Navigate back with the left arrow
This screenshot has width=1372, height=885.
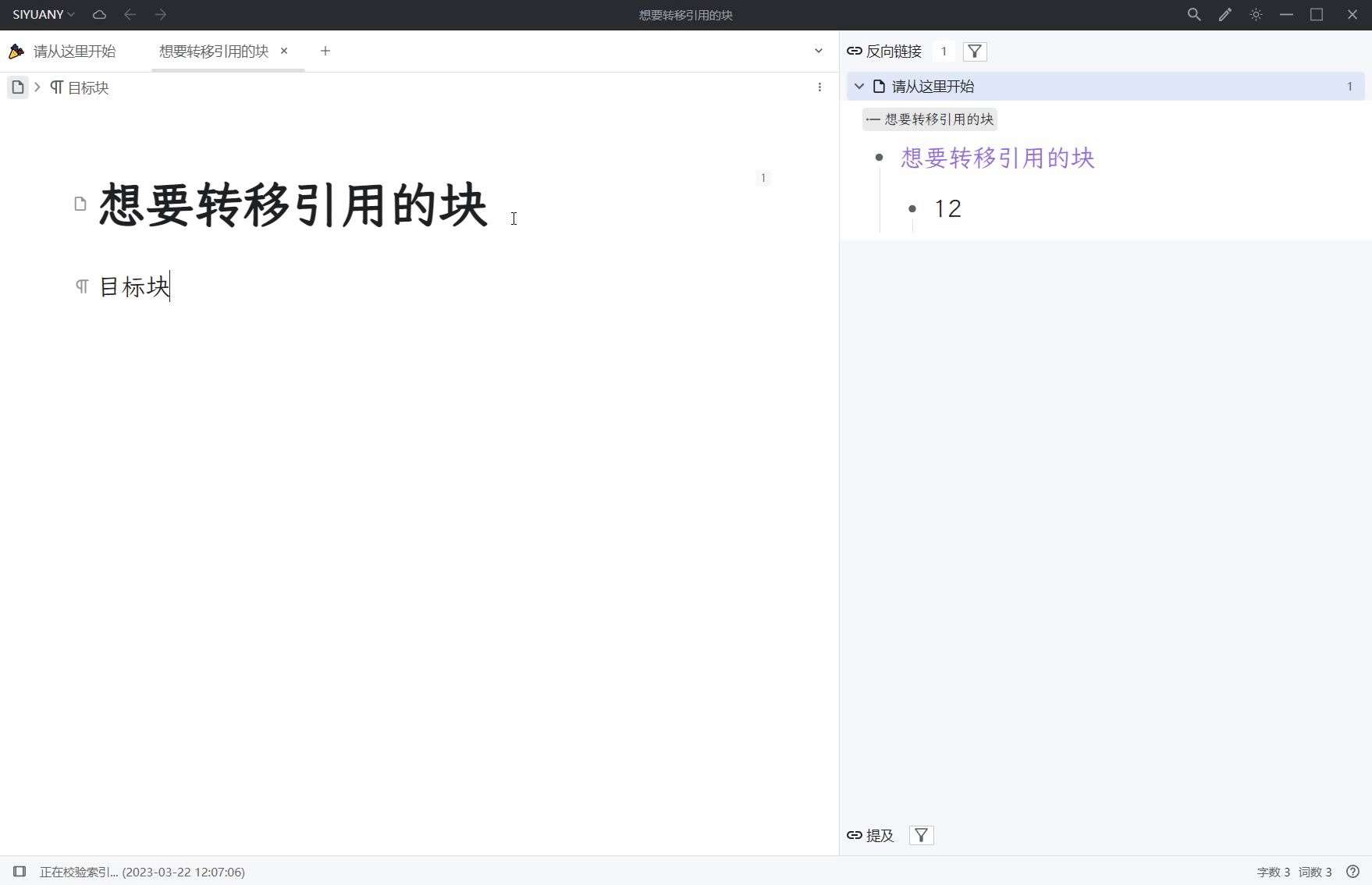[130, 14]
